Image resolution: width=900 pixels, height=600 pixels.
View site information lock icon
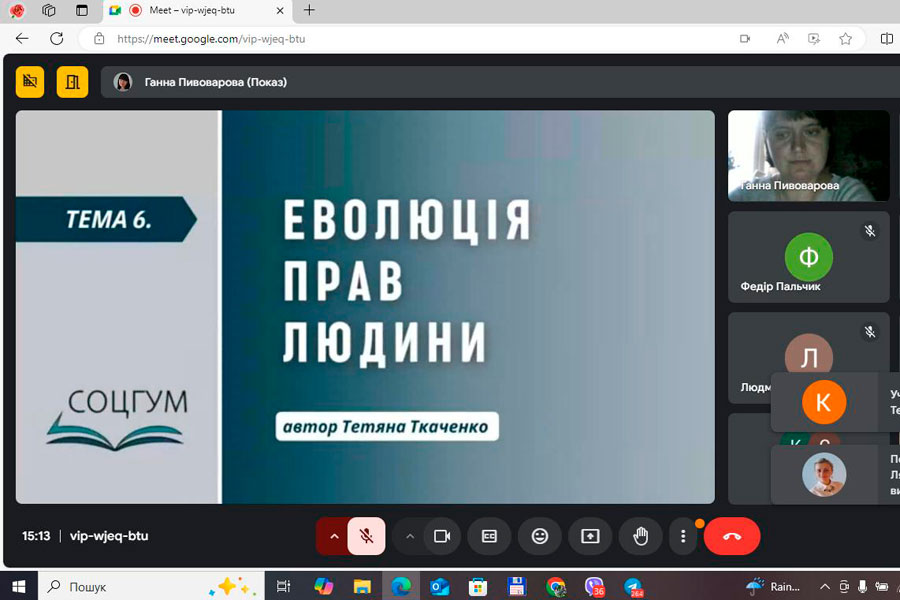point(99,38)
